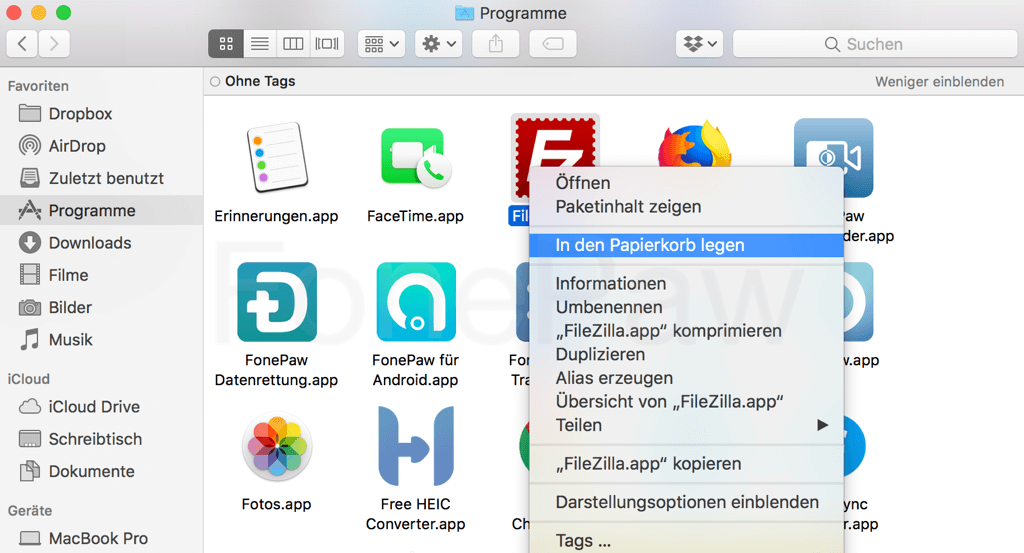Expand the Teilen submenu
This screenshot has height=553, width=1024.
point(686,425)
